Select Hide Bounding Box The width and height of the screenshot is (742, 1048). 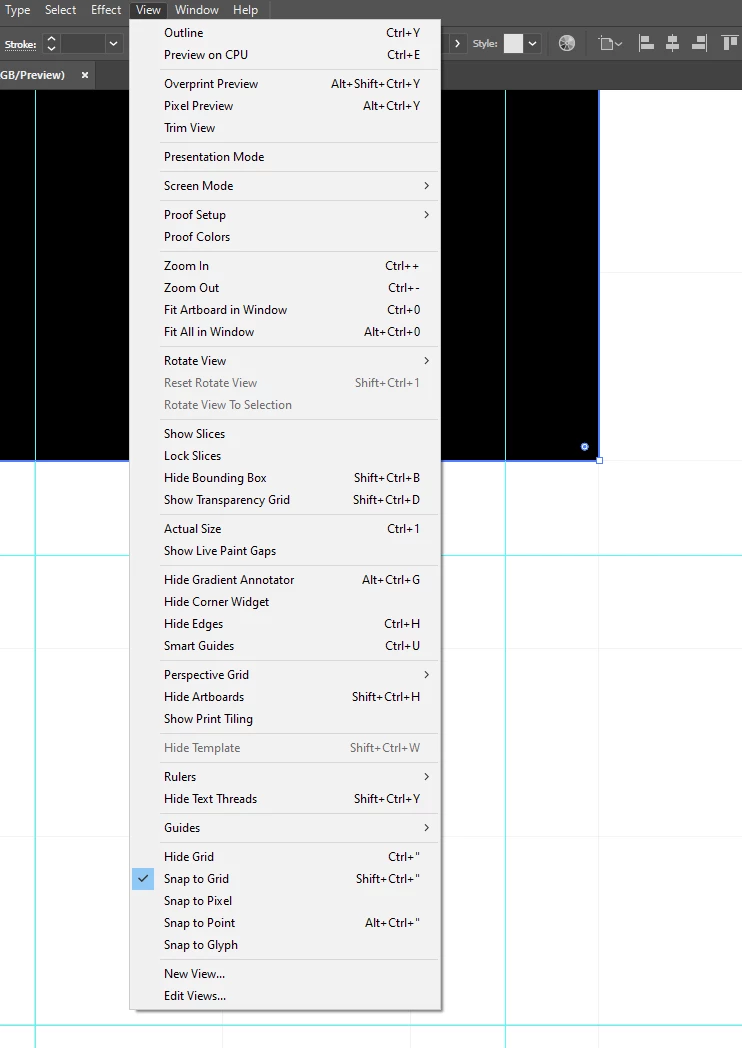pos(285,478)
